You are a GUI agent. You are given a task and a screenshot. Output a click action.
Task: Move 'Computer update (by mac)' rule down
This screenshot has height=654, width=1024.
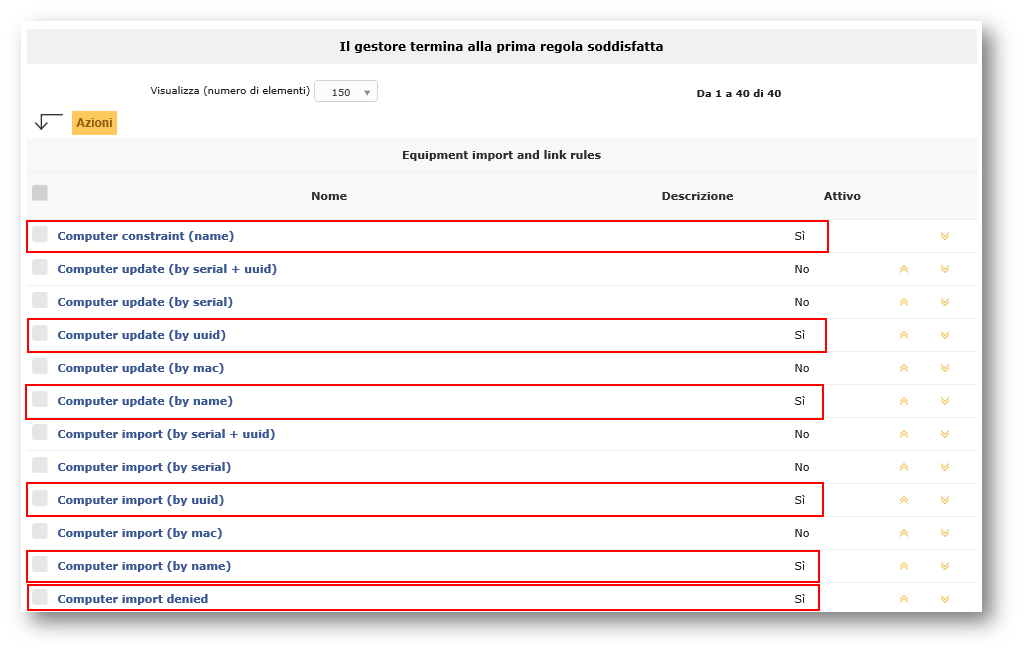click(x=944, y=368)
